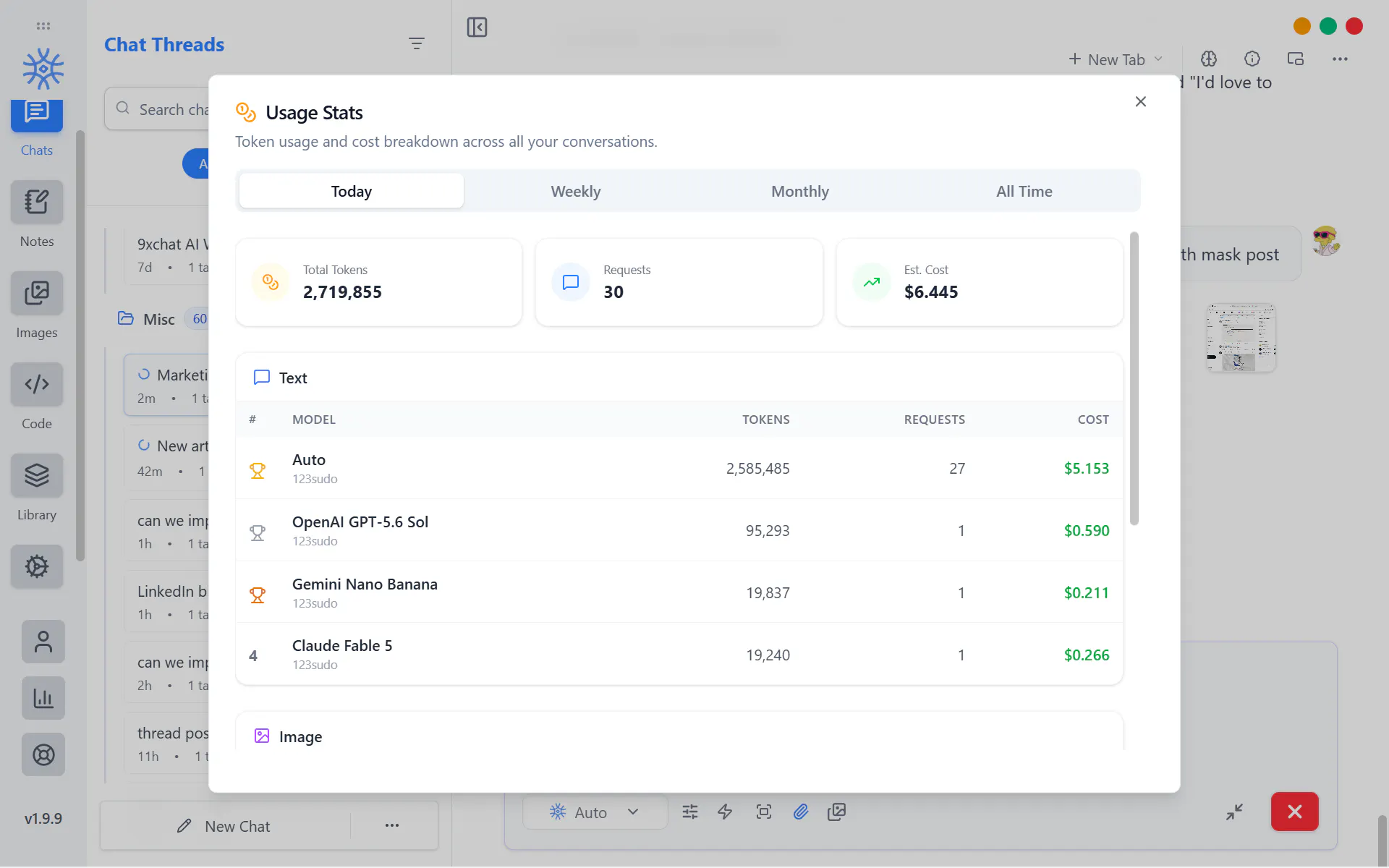Switch to the Weekly tab

[576, 191]
